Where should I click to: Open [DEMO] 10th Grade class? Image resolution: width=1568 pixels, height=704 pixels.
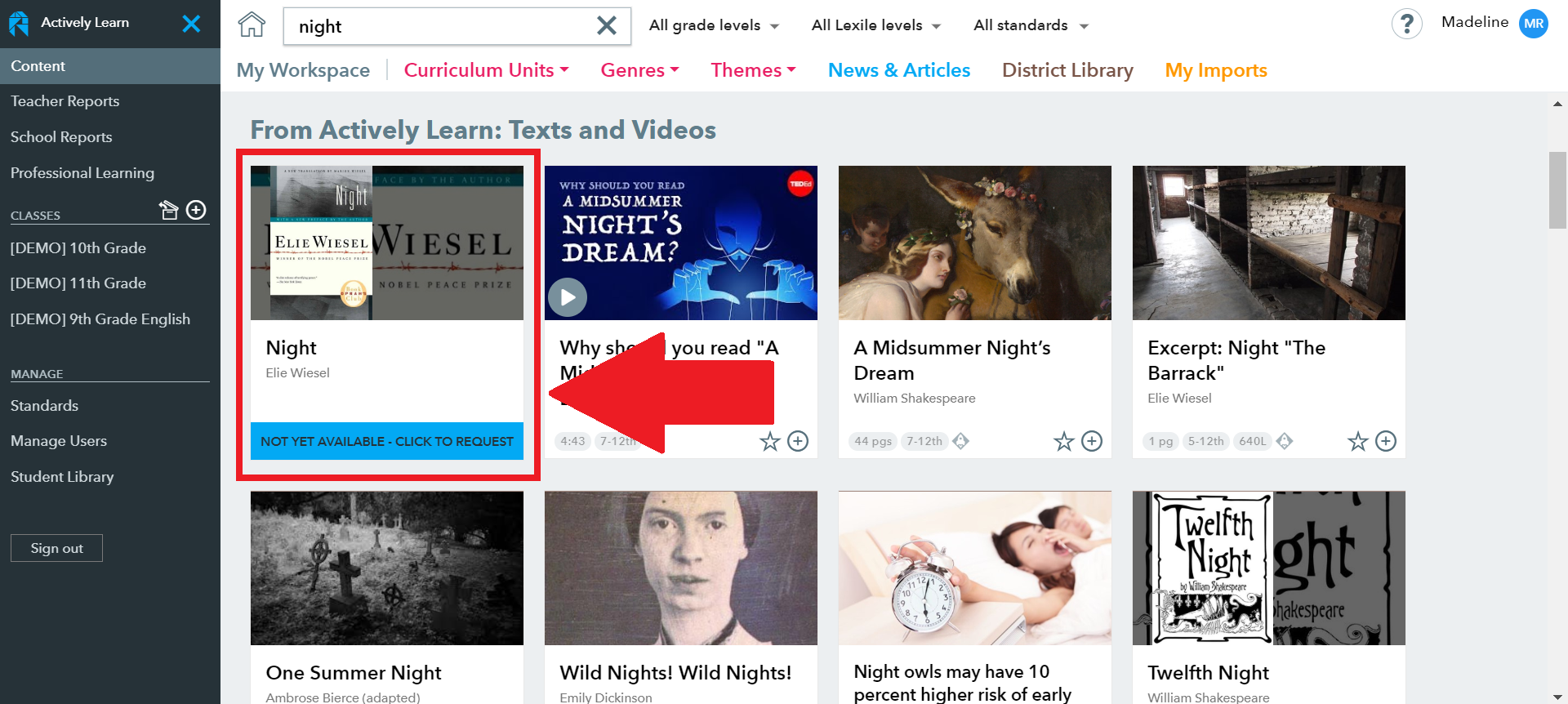78,248
